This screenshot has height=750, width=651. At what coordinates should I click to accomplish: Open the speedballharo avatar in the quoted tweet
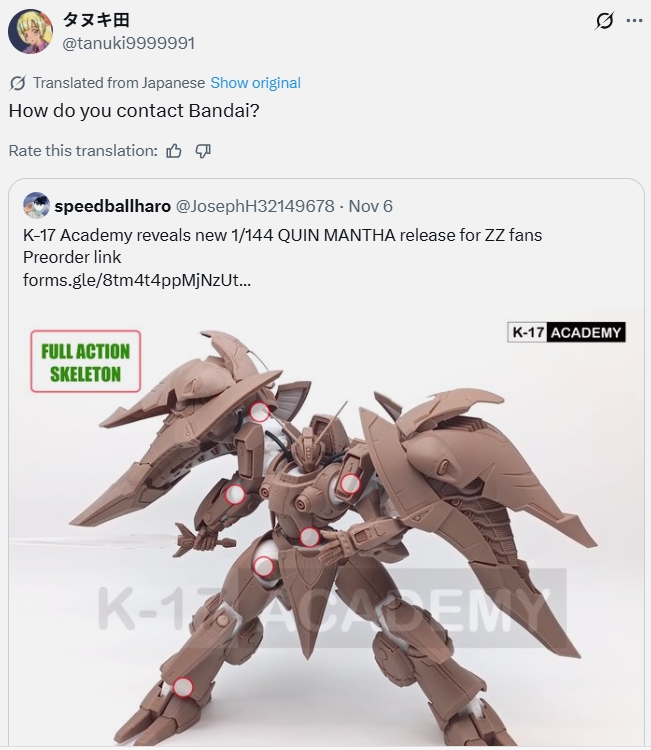(x=36, y=206)
